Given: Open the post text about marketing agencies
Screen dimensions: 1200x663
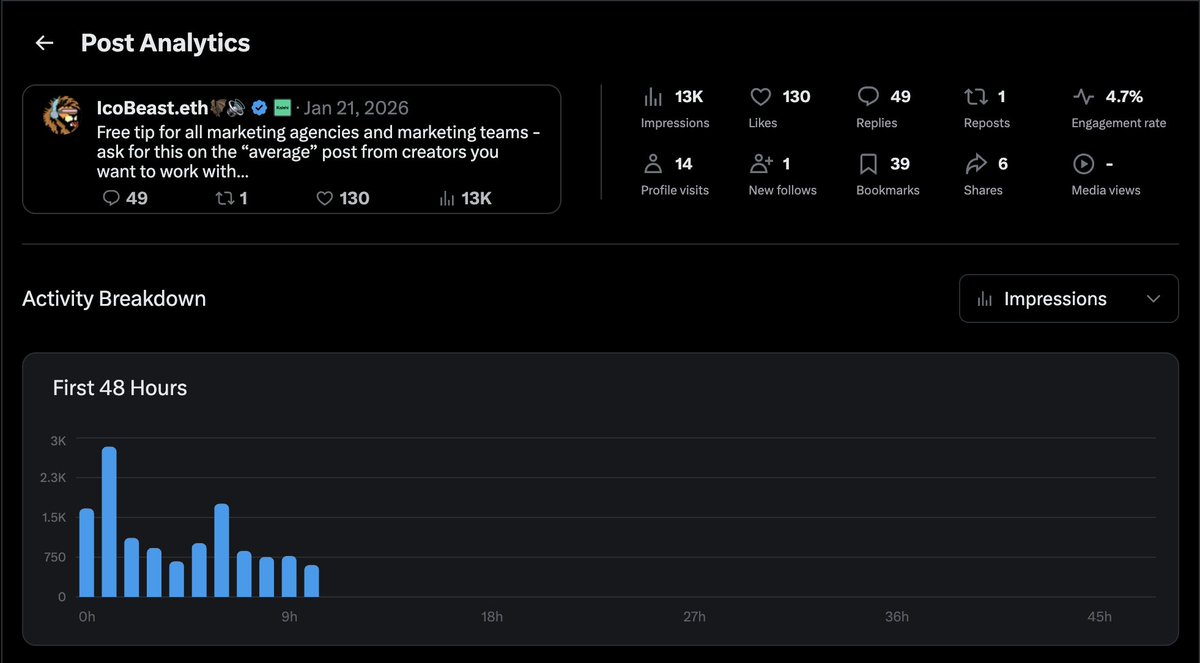Looking at the screenshot, I should (x=319, y=153).
